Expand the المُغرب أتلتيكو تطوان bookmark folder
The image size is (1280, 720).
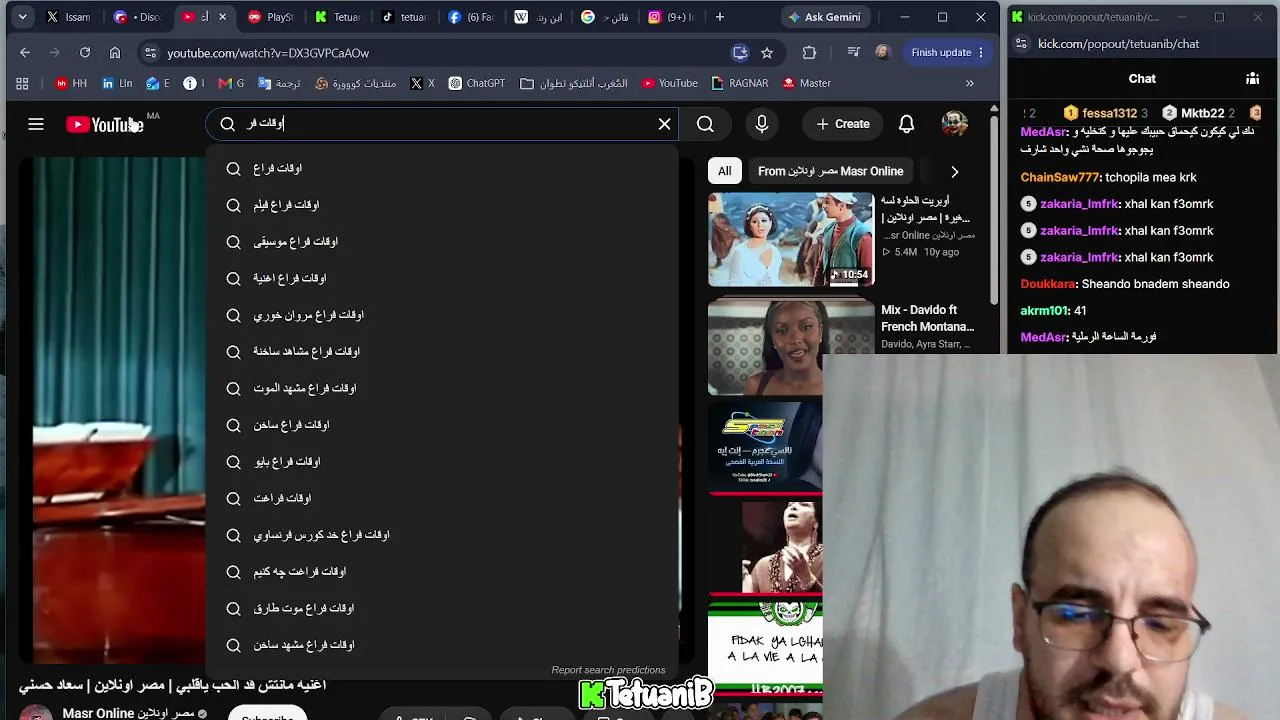[x=574, y=83]
